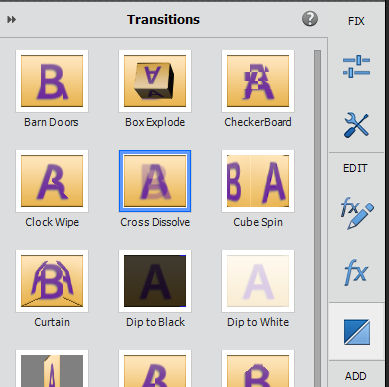Select the Curtain transition
This screenshot has height=387, width=389.
click(x=52, y=281)
